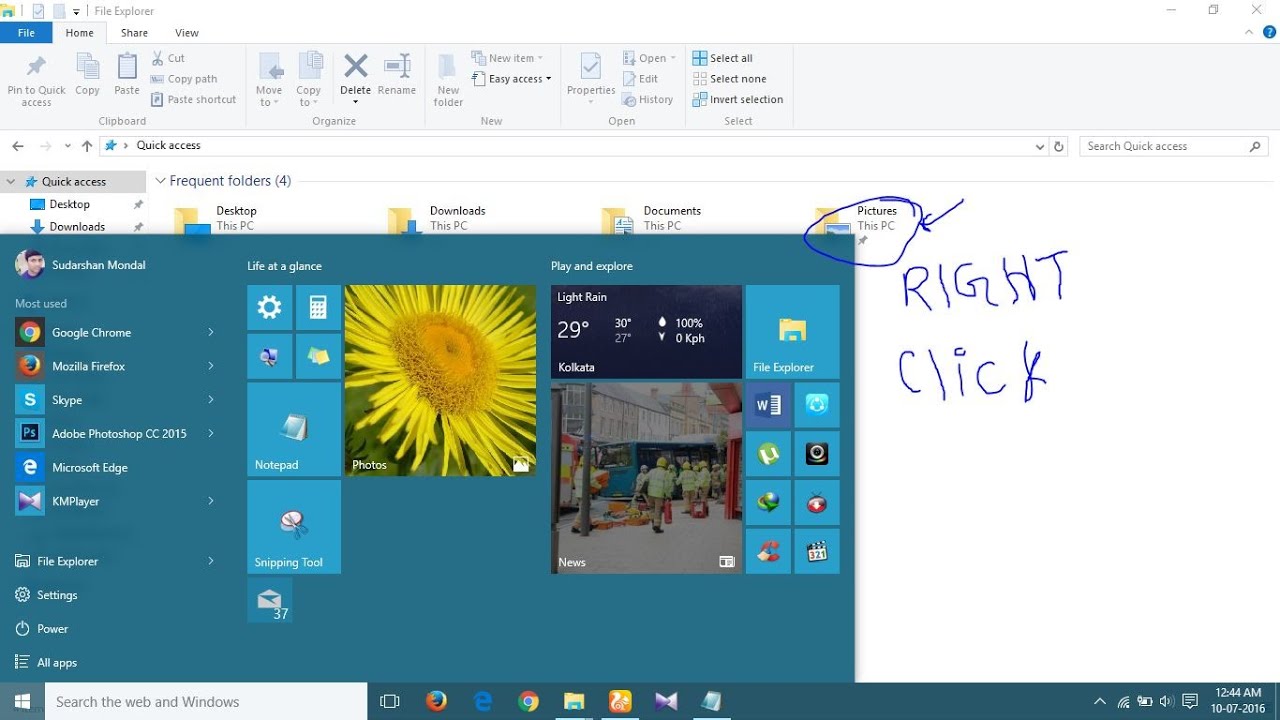Open the Easy access dropdown
The height and width of the screenshot is (720, 1280).
click(512, 79)
